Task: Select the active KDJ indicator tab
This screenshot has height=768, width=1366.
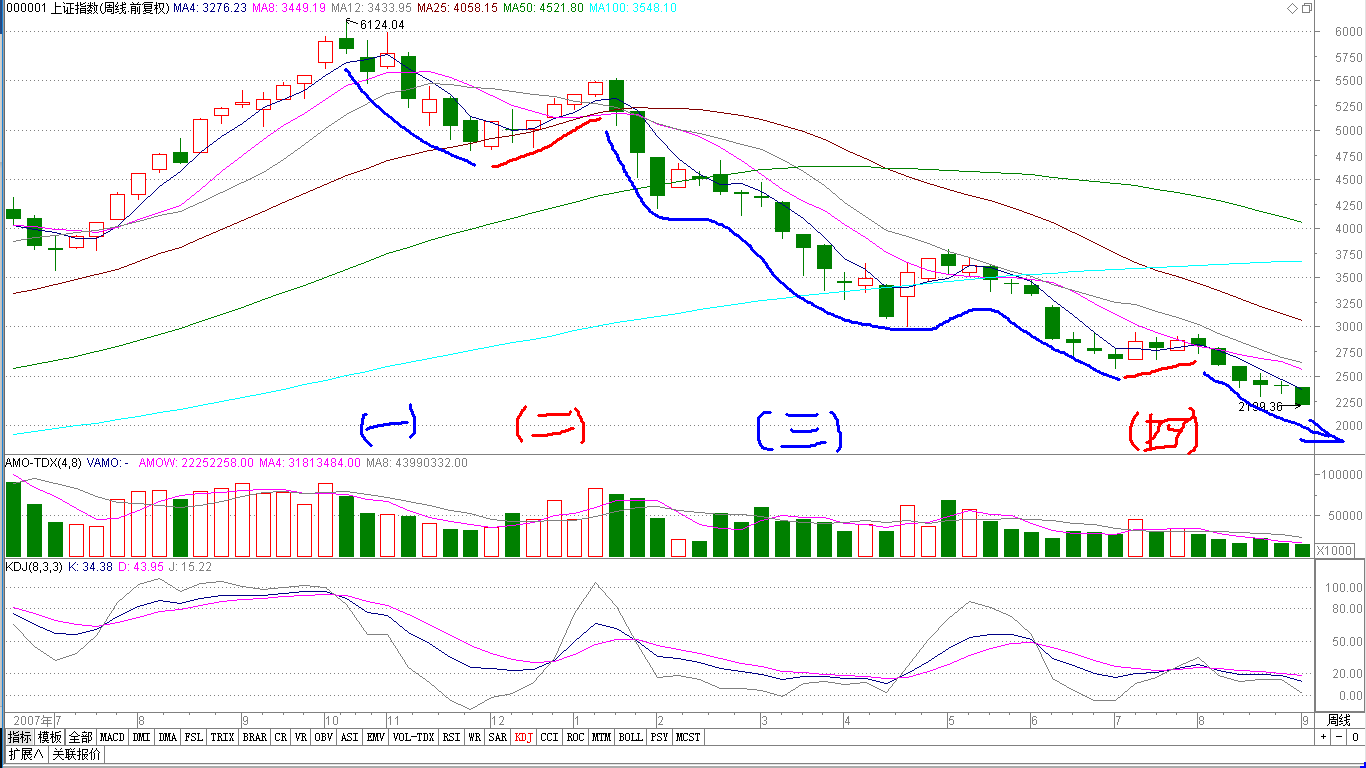Action: pyautogui.click(x=523, y=737)
